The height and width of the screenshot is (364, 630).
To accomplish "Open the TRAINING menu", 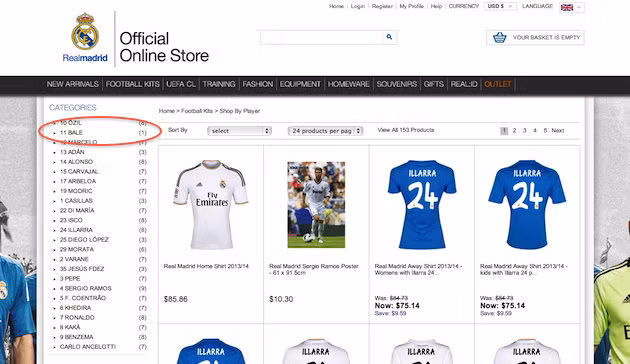I will pyautogui.click(x=219, y=84).
